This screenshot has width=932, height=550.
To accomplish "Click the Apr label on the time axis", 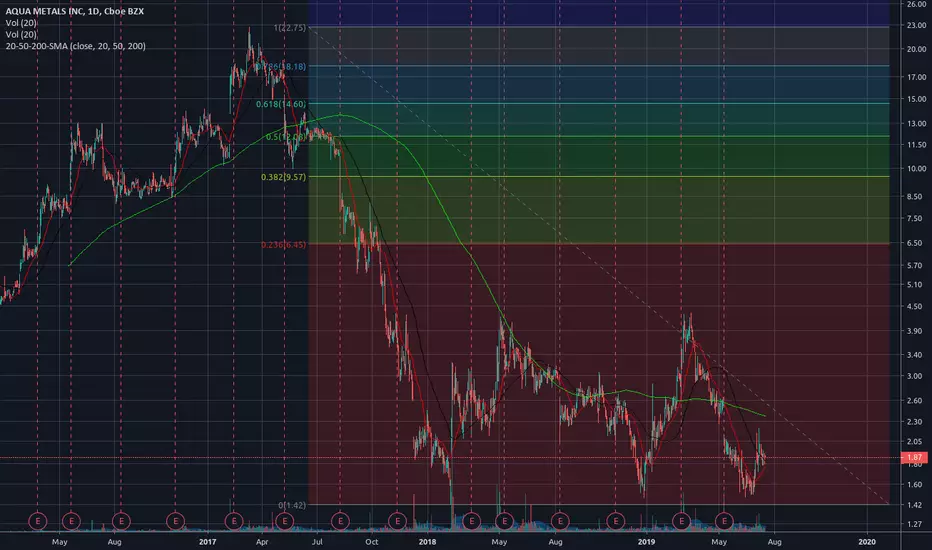I will 262,542.
